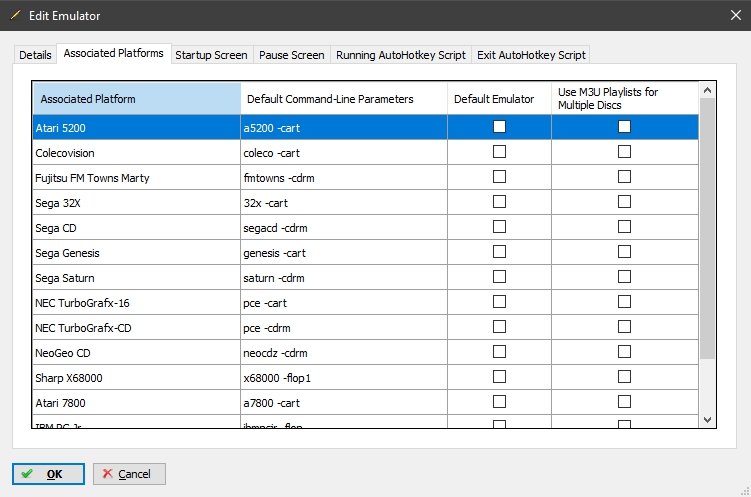Go to Running AutoHotkey Script tab

[401, 55]
